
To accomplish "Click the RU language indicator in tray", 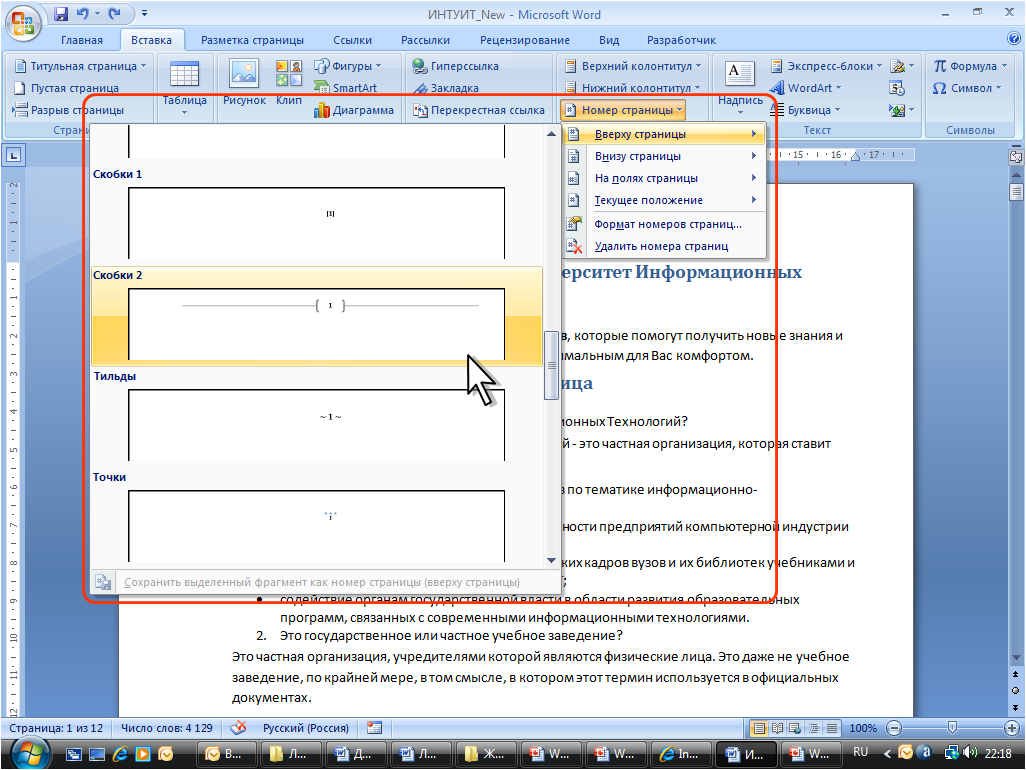I will 860,752.
